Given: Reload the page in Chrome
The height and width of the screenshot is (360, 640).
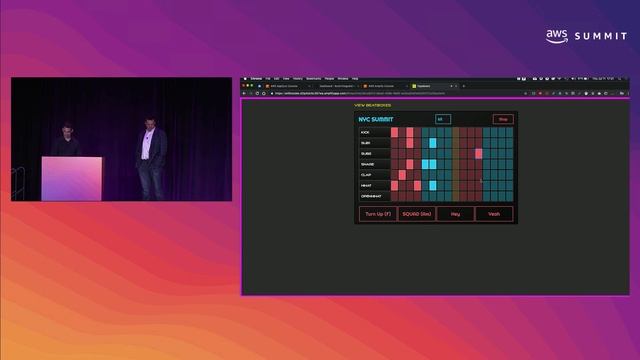Looking at the screenshot, I should (257, 93).
